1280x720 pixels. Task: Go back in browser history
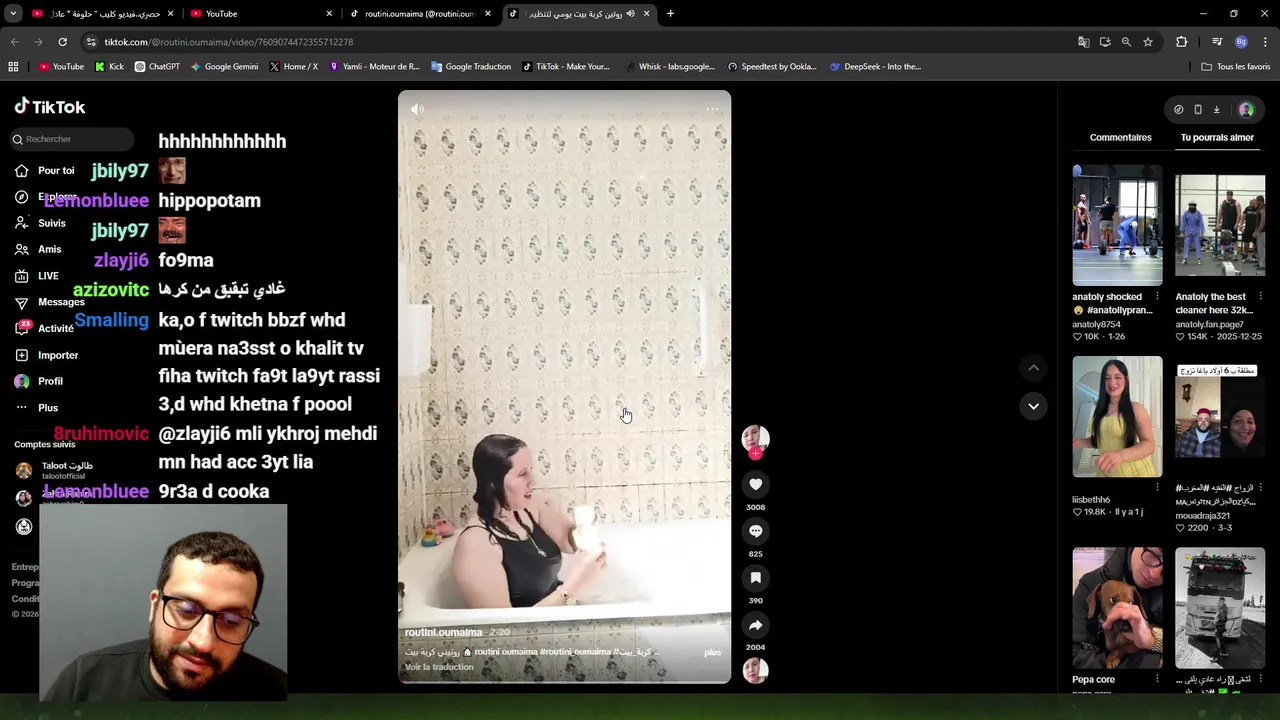[x=14, y=42]
